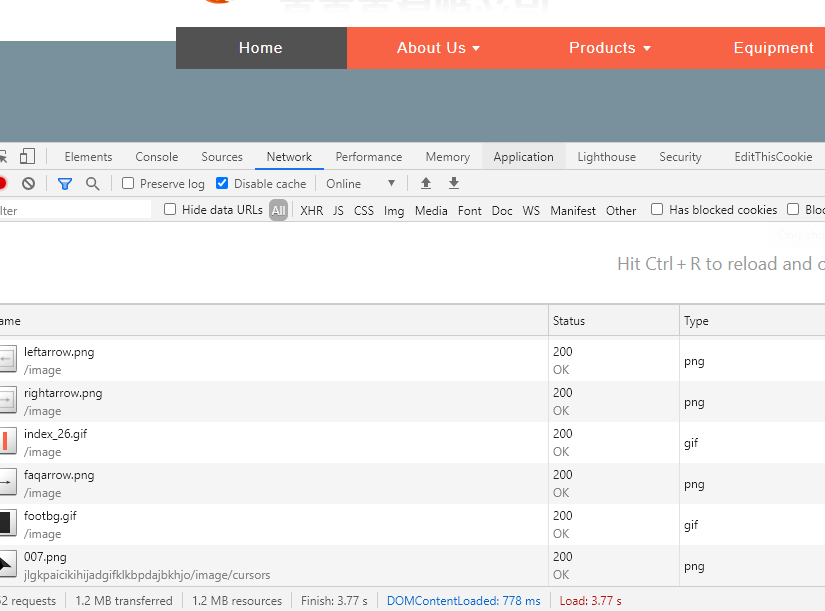The width and height of the screenshot is (825, 611).
Task: Open network search with magnifier icon
Action: 93,184
